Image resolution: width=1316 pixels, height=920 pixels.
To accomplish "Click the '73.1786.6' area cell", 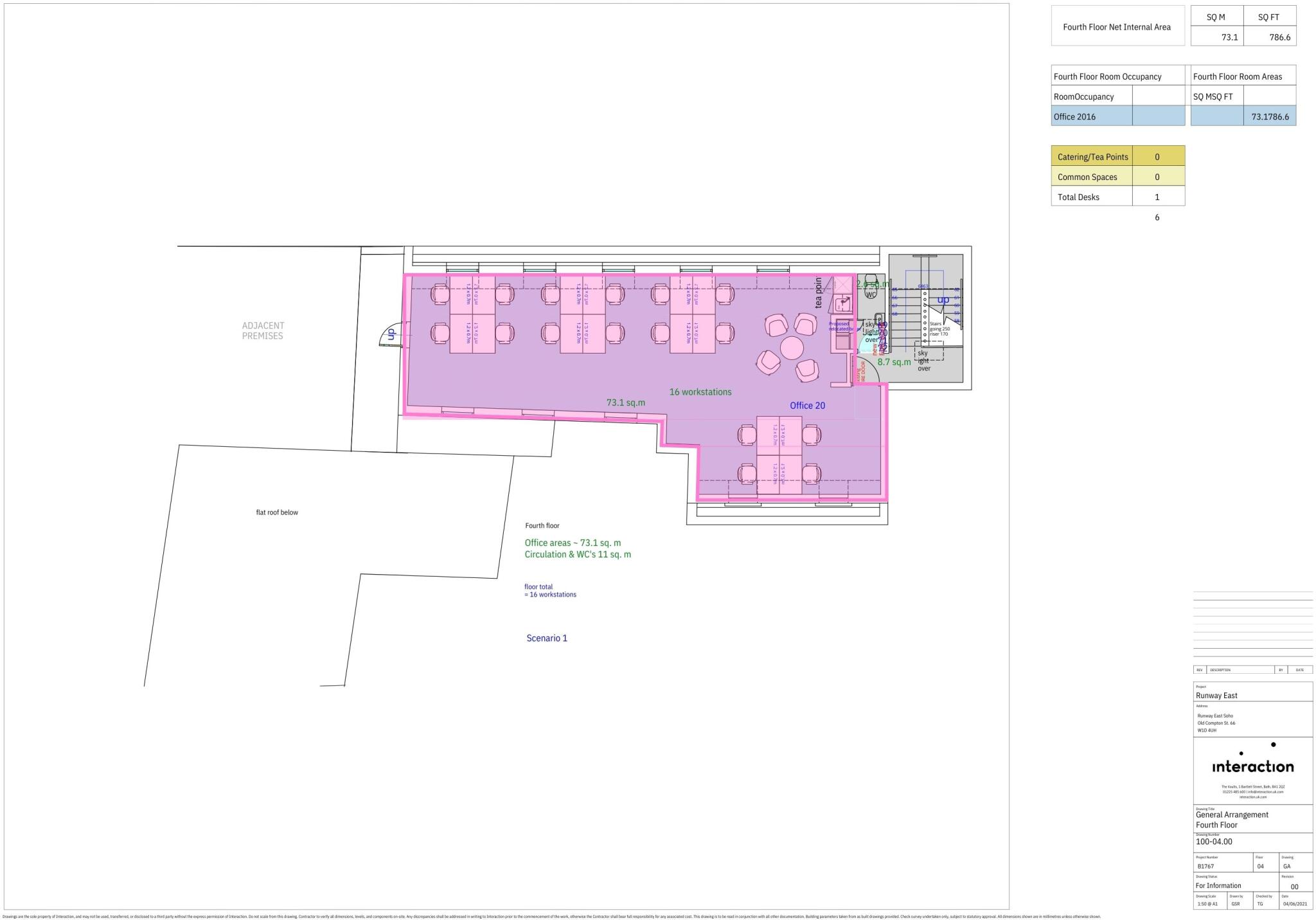I will coord(1270,116).
